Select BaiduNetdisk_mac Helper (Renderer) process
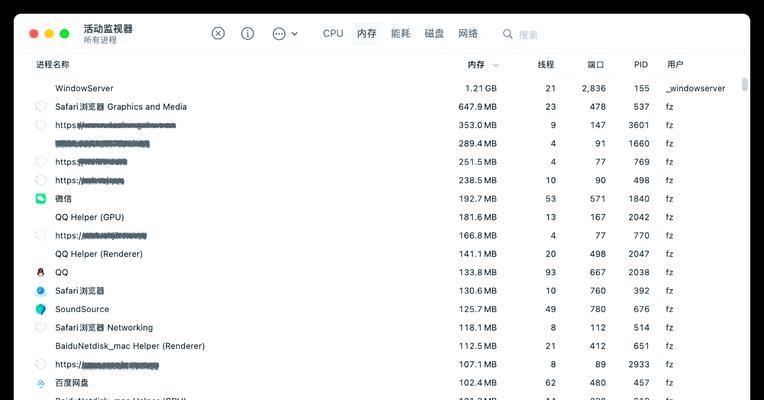Image resolution: width=764 pixels, height=400 pixels. click(x=130, y=346)
